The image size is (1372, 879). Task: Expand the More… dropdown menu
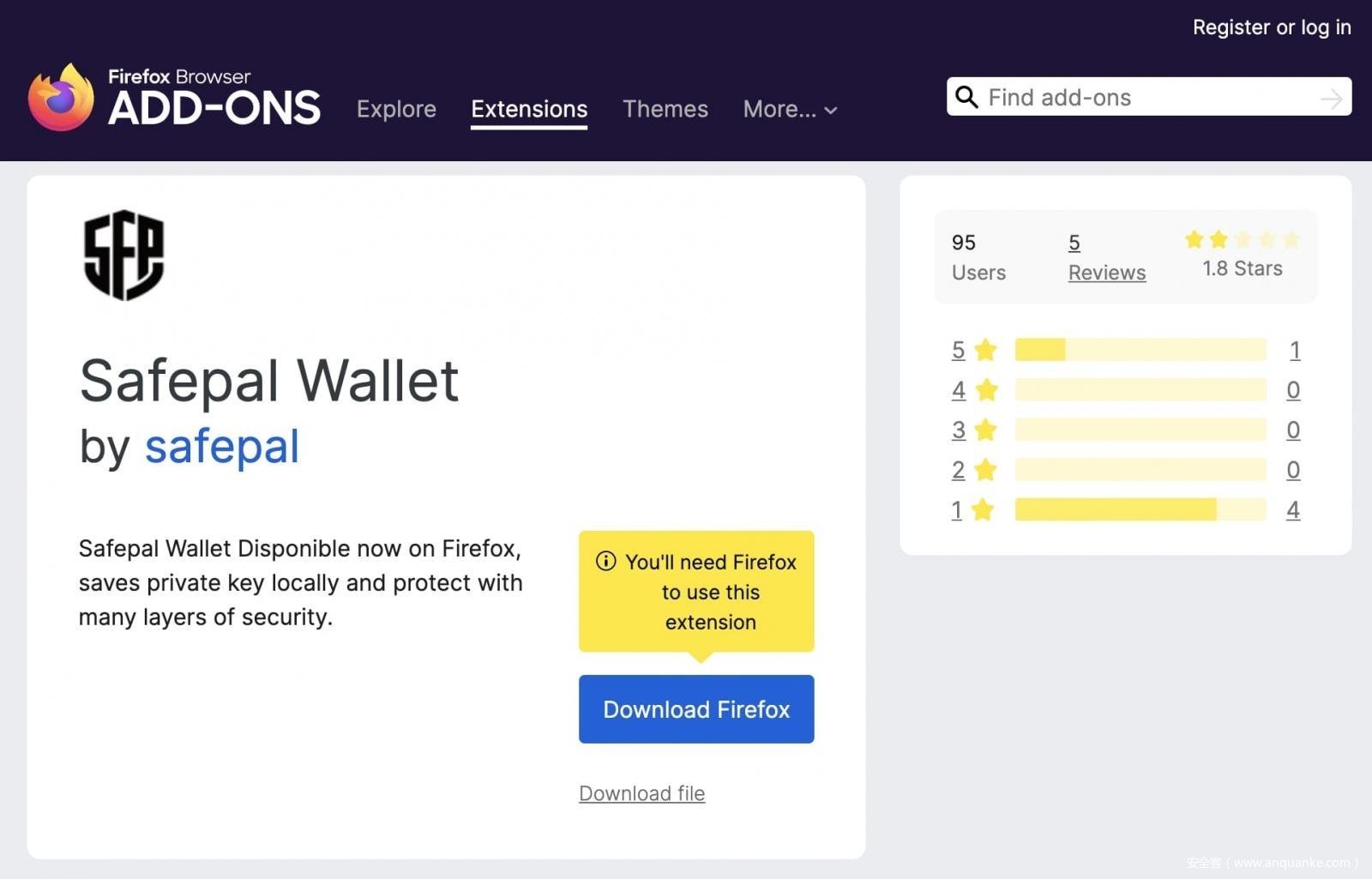click(x=790, y=109)
